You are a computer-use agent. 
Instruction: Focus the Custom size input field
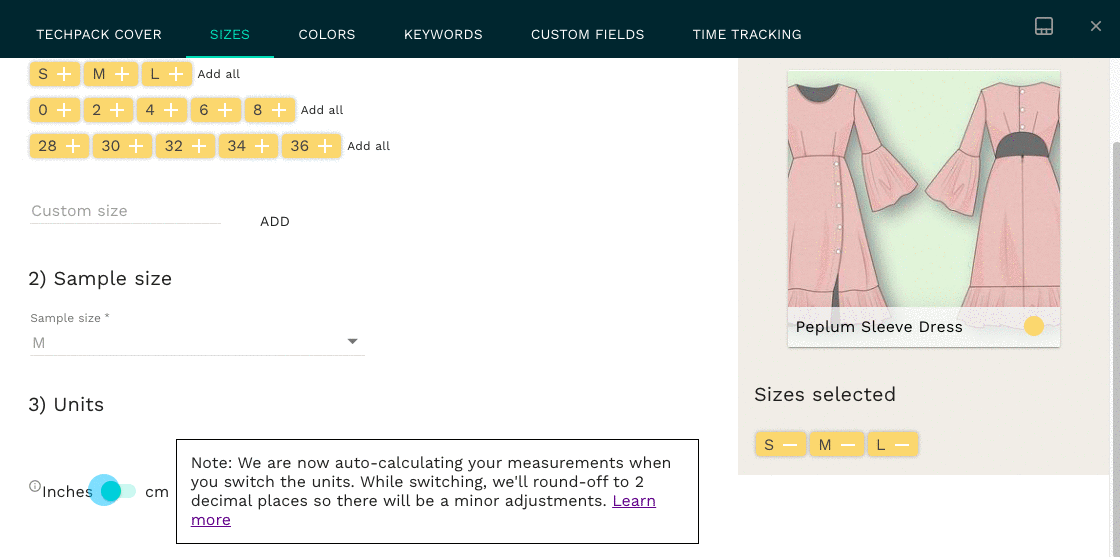click(125, 211)
